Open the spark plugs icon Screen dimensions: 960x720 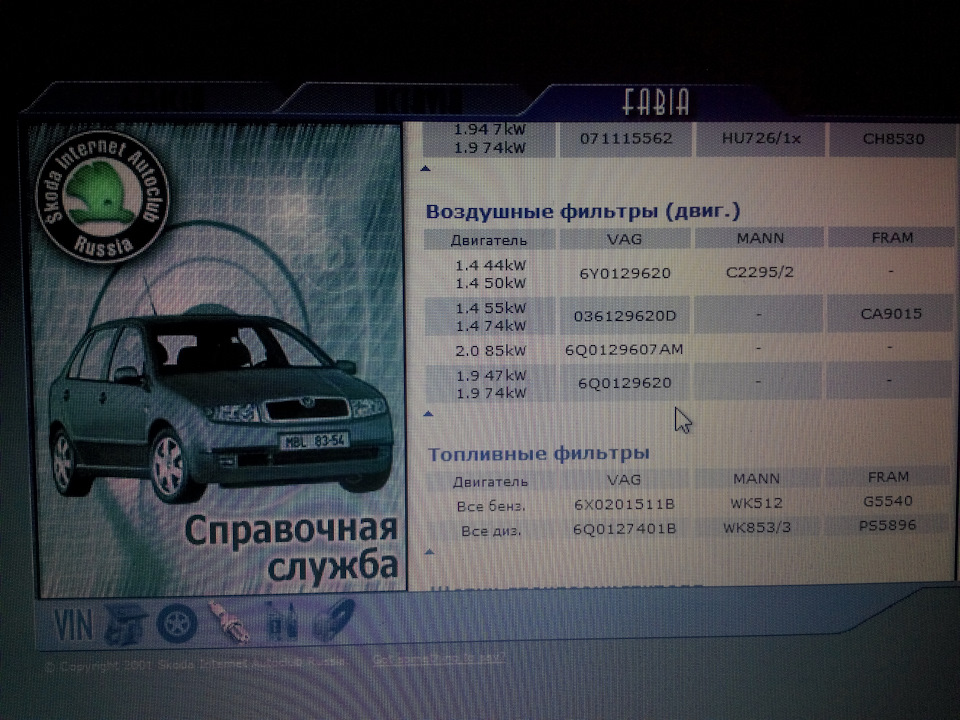230,622
